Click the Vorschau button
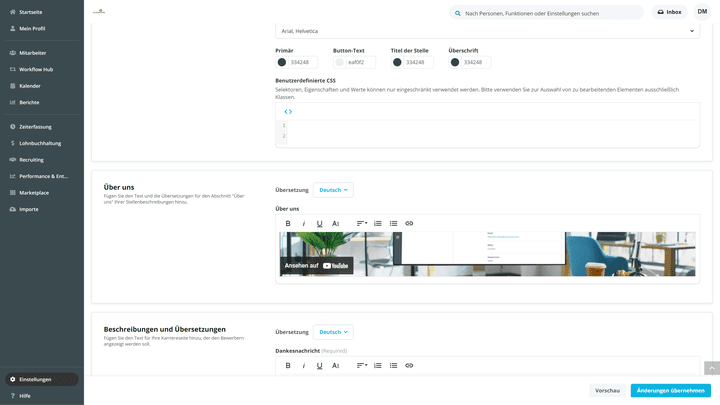 (607, 391)
